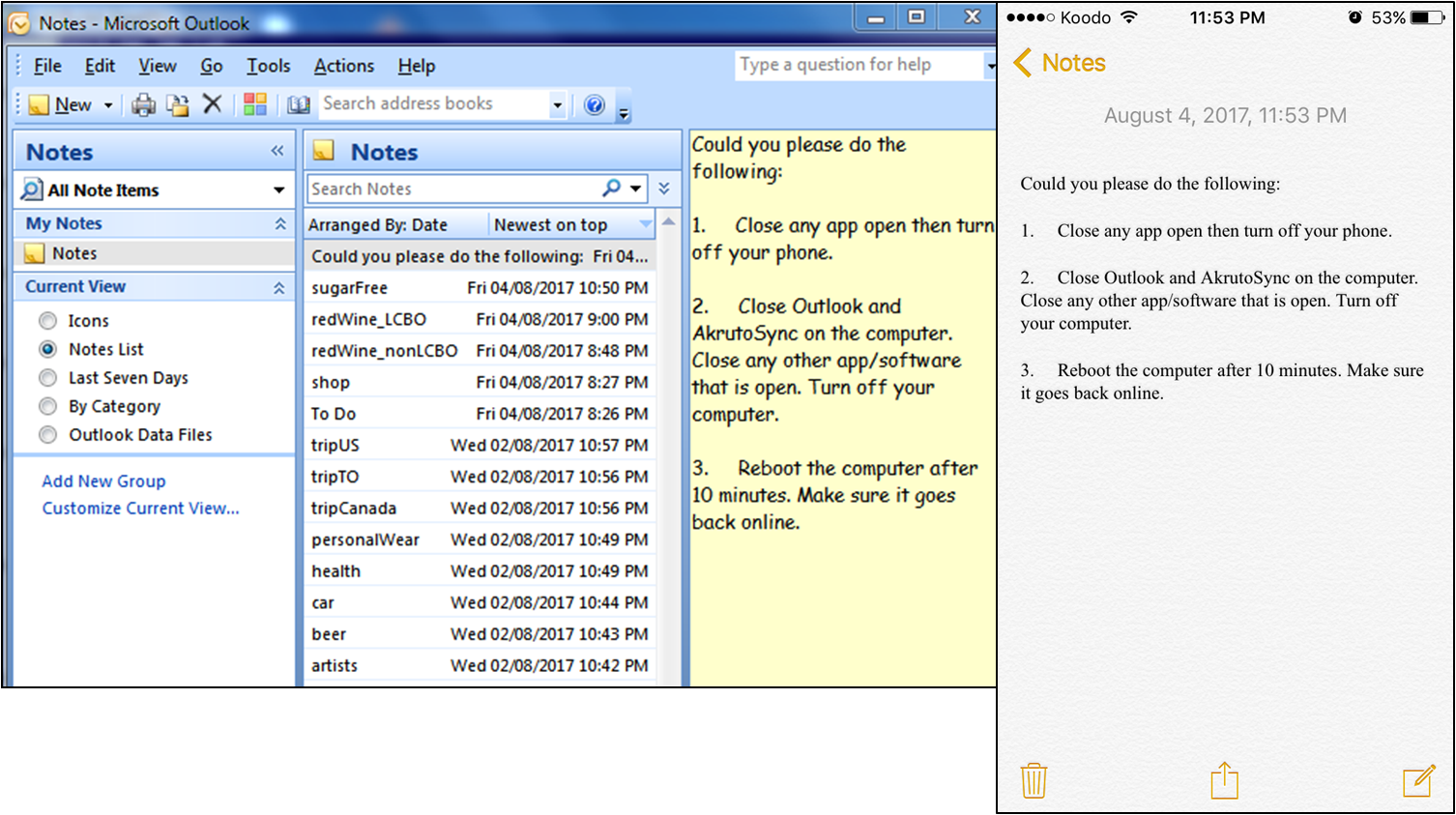Screen dimensions: 1456x815
Task: Click the Print icon in toolbar
Action: pos(144,105)
